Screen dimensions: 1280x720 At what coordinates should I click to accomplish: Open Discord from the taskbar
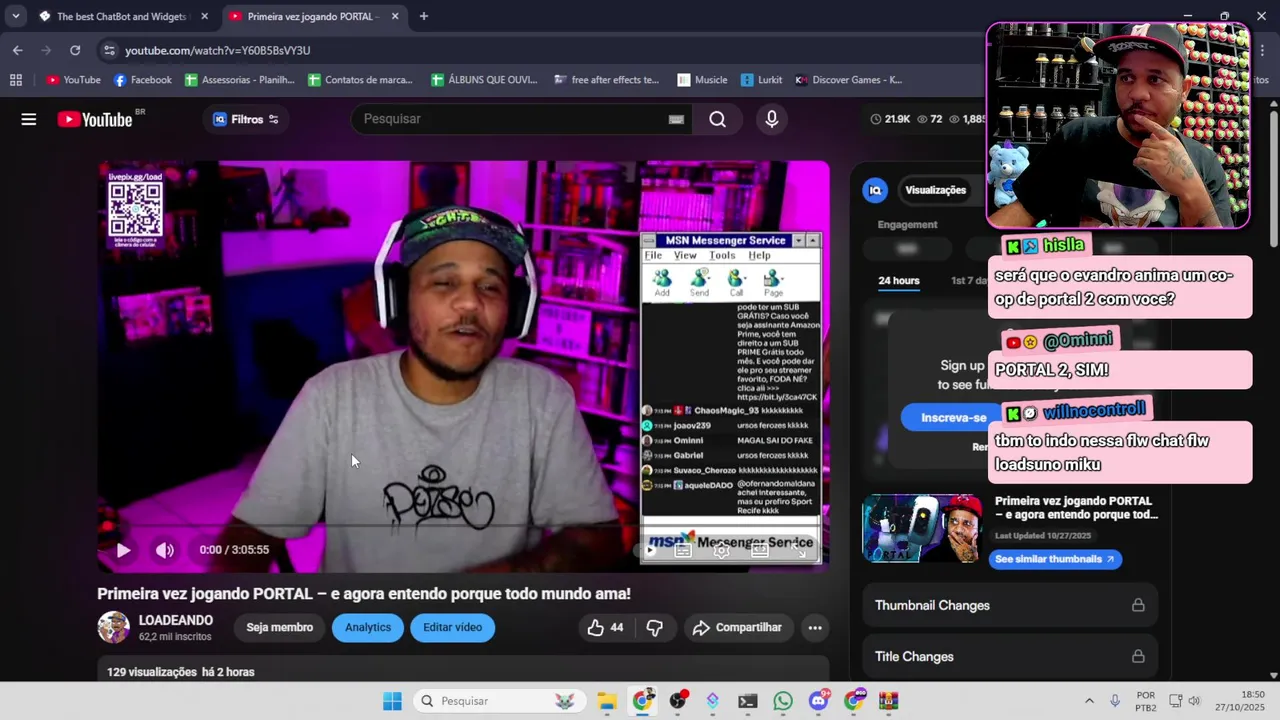click(819, 701)
